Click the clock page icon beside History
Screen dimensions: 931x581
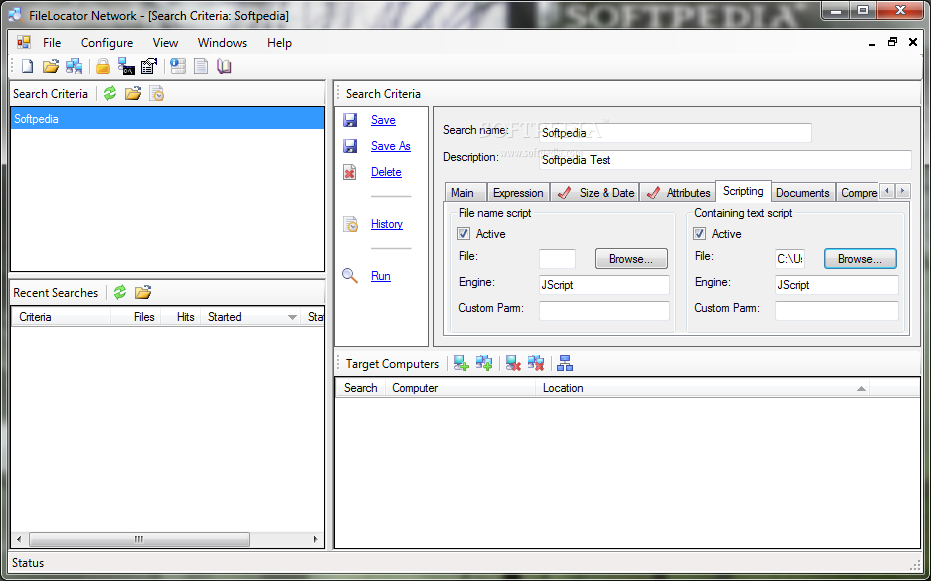tap(350, 224)
